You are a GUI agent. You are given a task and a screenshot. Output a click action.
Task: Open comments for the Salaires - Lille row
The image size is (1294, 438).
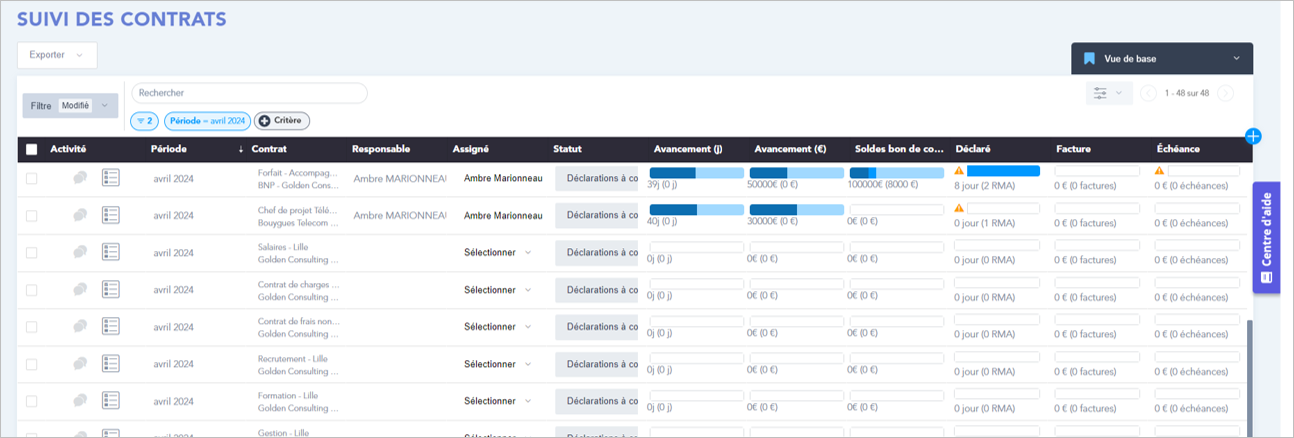click(x=79, y=252)
